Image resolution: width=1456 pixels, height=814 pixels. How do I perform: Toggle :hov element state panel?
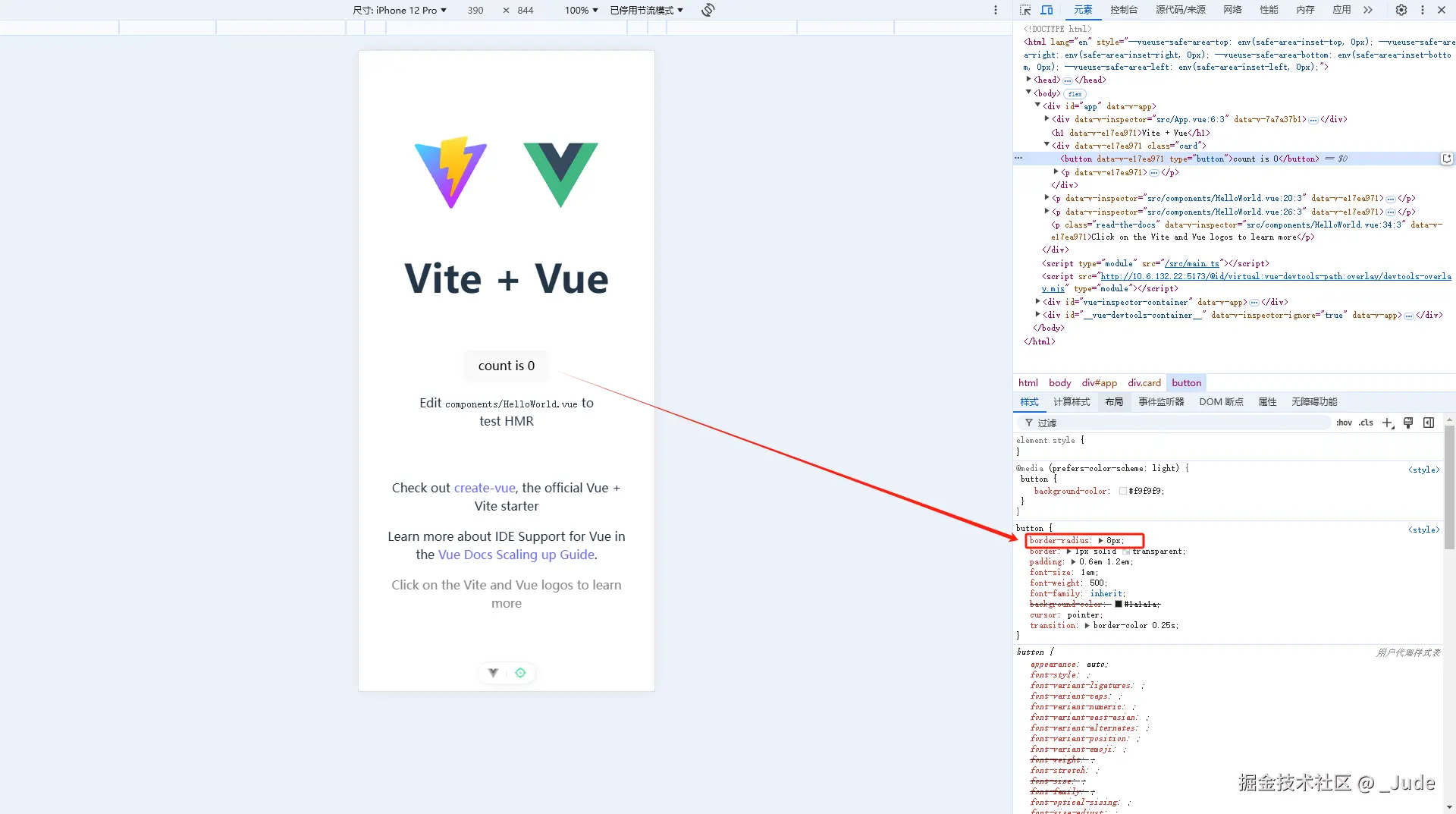tap(1344, 423)
